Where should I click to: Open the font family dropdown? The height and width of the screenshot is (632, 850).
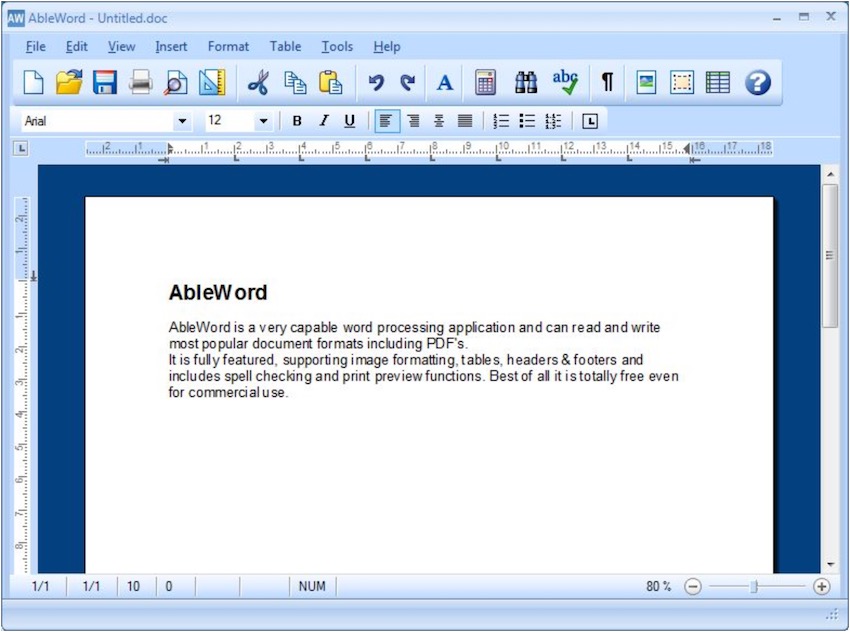[181, 120]
